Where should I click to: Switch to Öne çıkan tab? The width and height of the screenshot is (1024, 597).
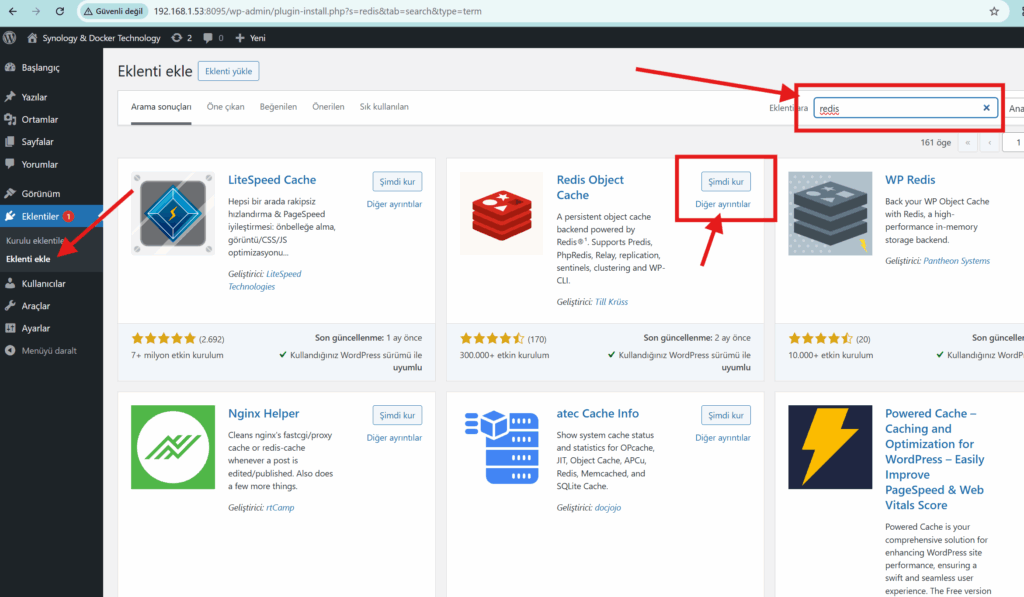225,106
